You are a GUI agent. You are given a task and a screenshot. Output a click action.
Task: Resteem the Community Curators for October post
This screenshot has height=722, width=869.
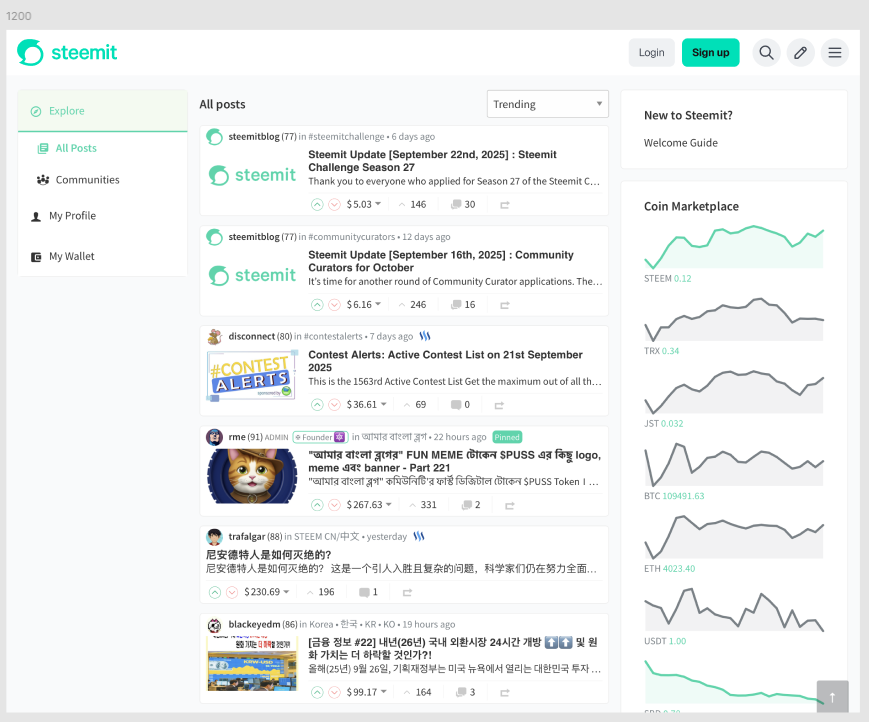tap(505, 305)
